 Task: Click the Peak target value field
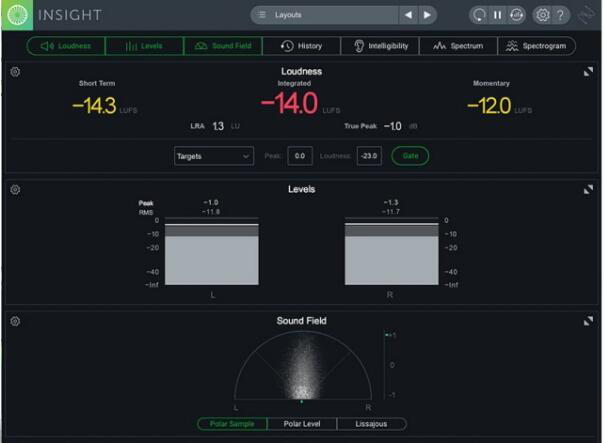(300, 156)
